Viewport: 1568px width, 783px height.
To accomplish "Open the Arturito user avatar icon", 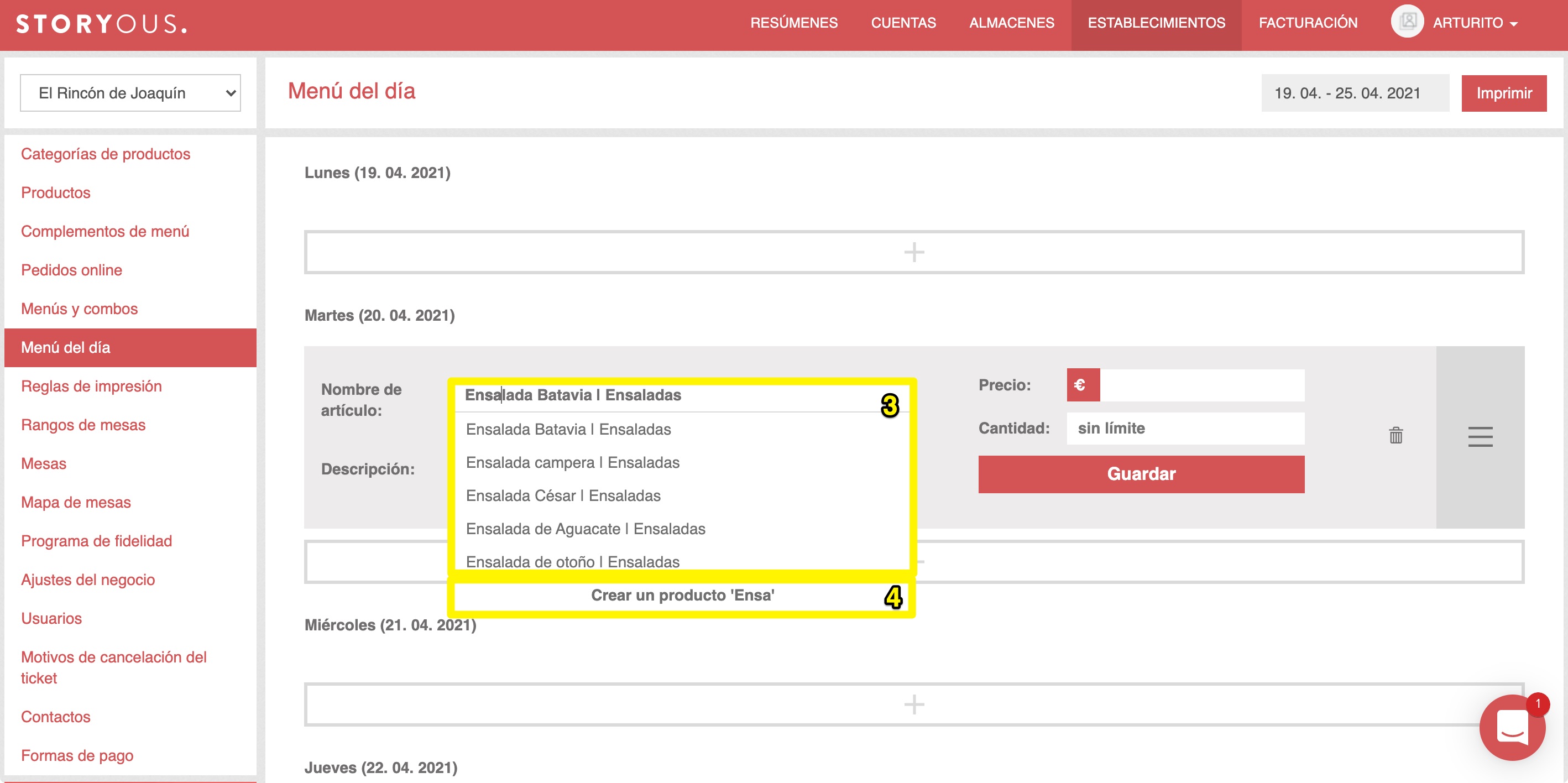I will [1407, 22].
